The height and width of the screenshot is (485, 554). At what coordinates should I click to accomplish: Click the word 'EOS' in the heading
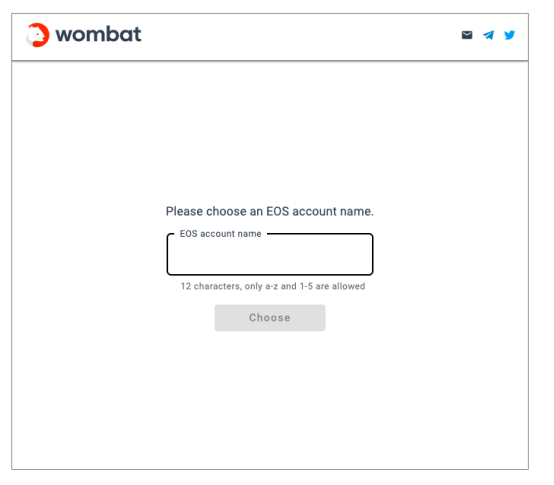pyautogui.click(x=277, y=211)
